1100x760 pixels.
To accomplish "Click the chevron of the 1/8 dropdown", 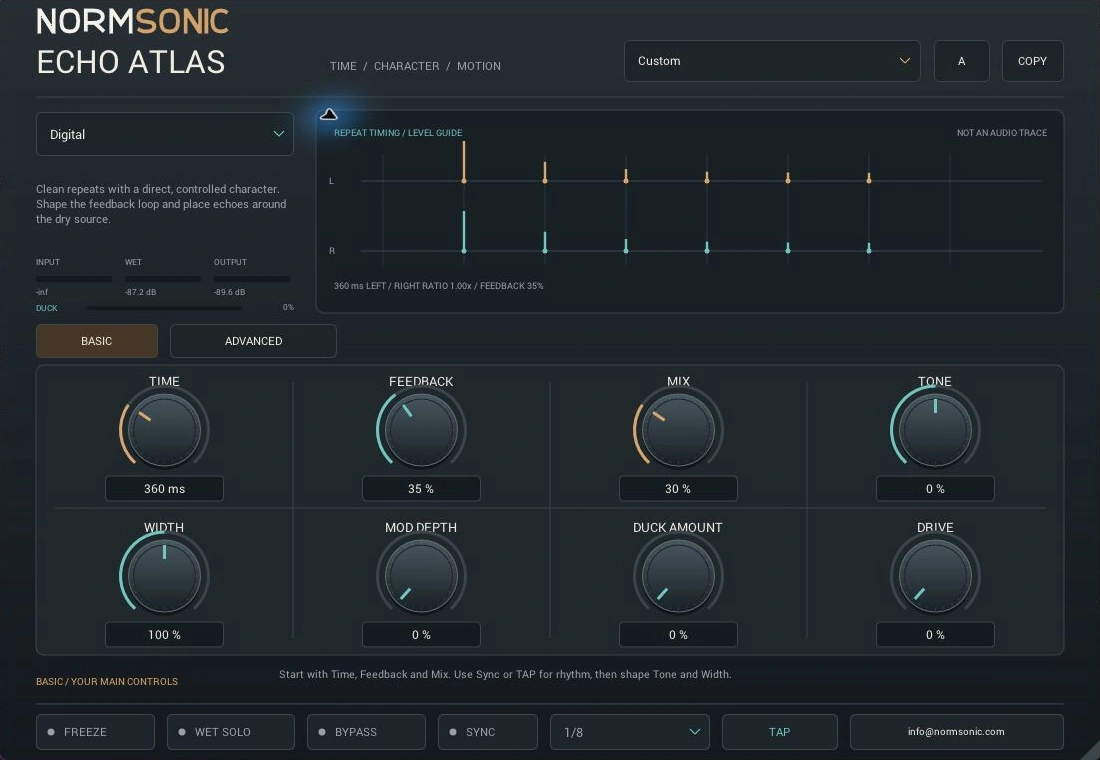I will [x=695, y=732].
